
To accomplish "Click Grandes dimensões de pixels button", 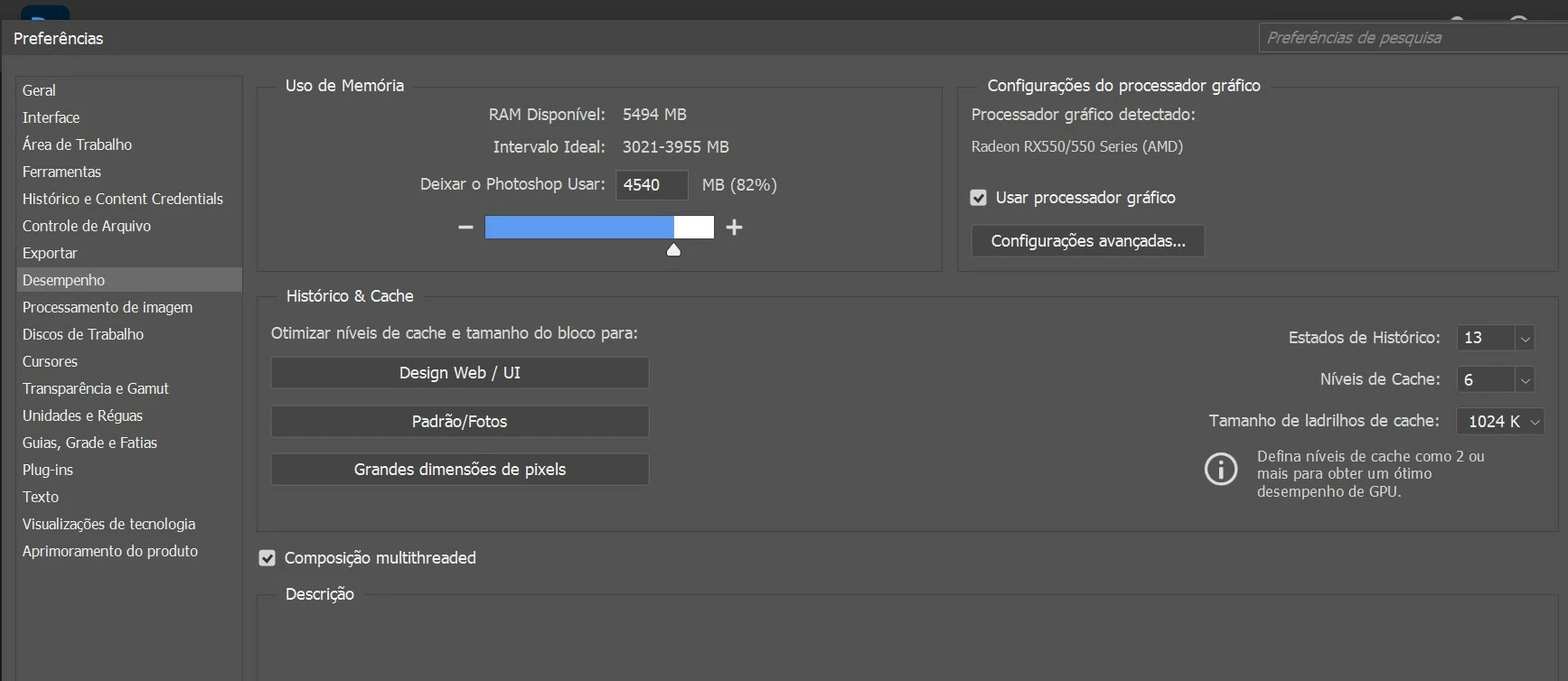I will [460, 470].
